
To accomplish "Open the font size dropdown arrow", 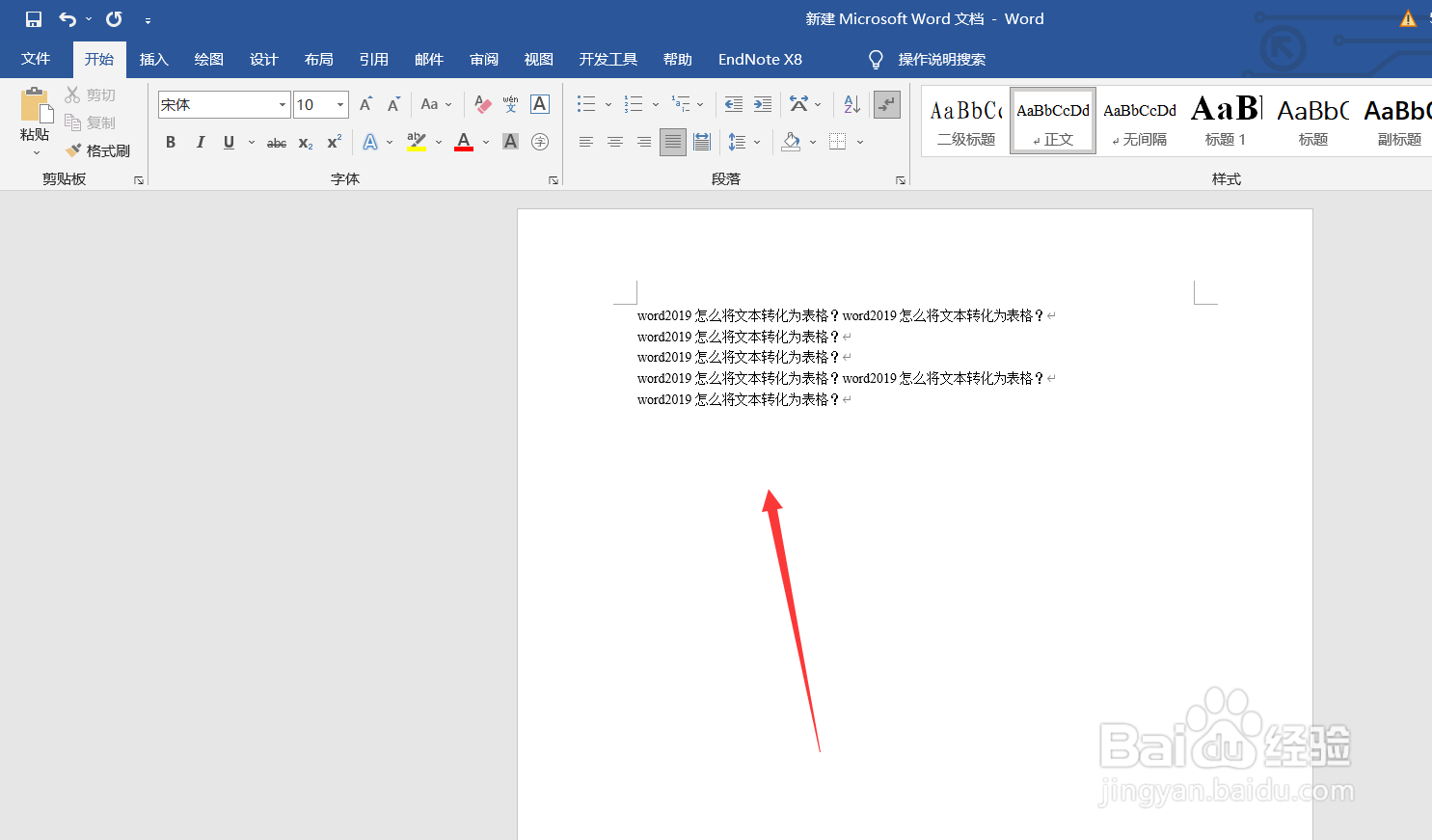I will tap(340, 104).
